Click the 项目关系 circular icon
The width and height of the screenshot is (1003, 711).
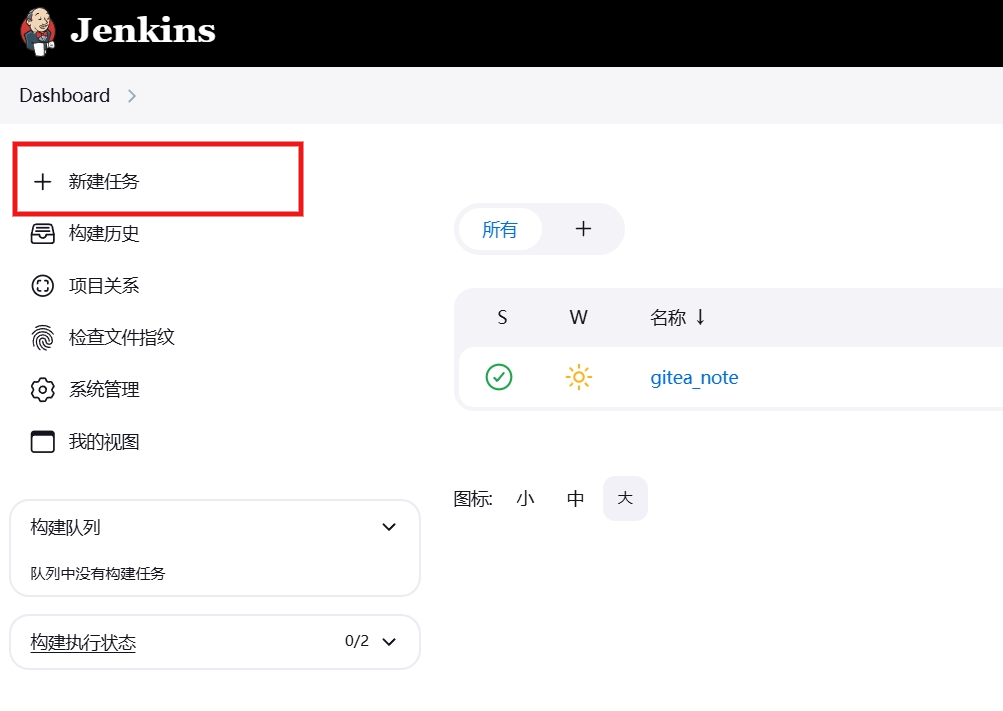coord(42,286)
